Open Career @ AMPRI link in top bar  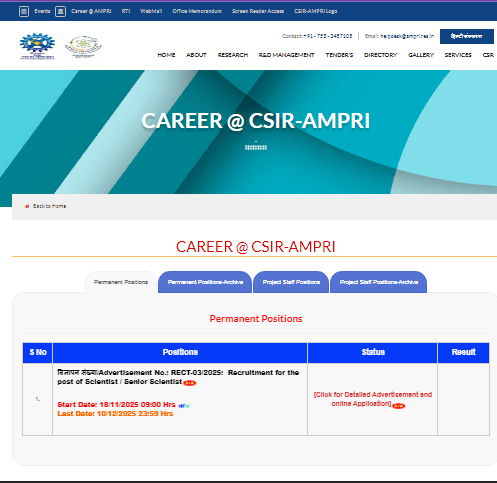[91, 11]
